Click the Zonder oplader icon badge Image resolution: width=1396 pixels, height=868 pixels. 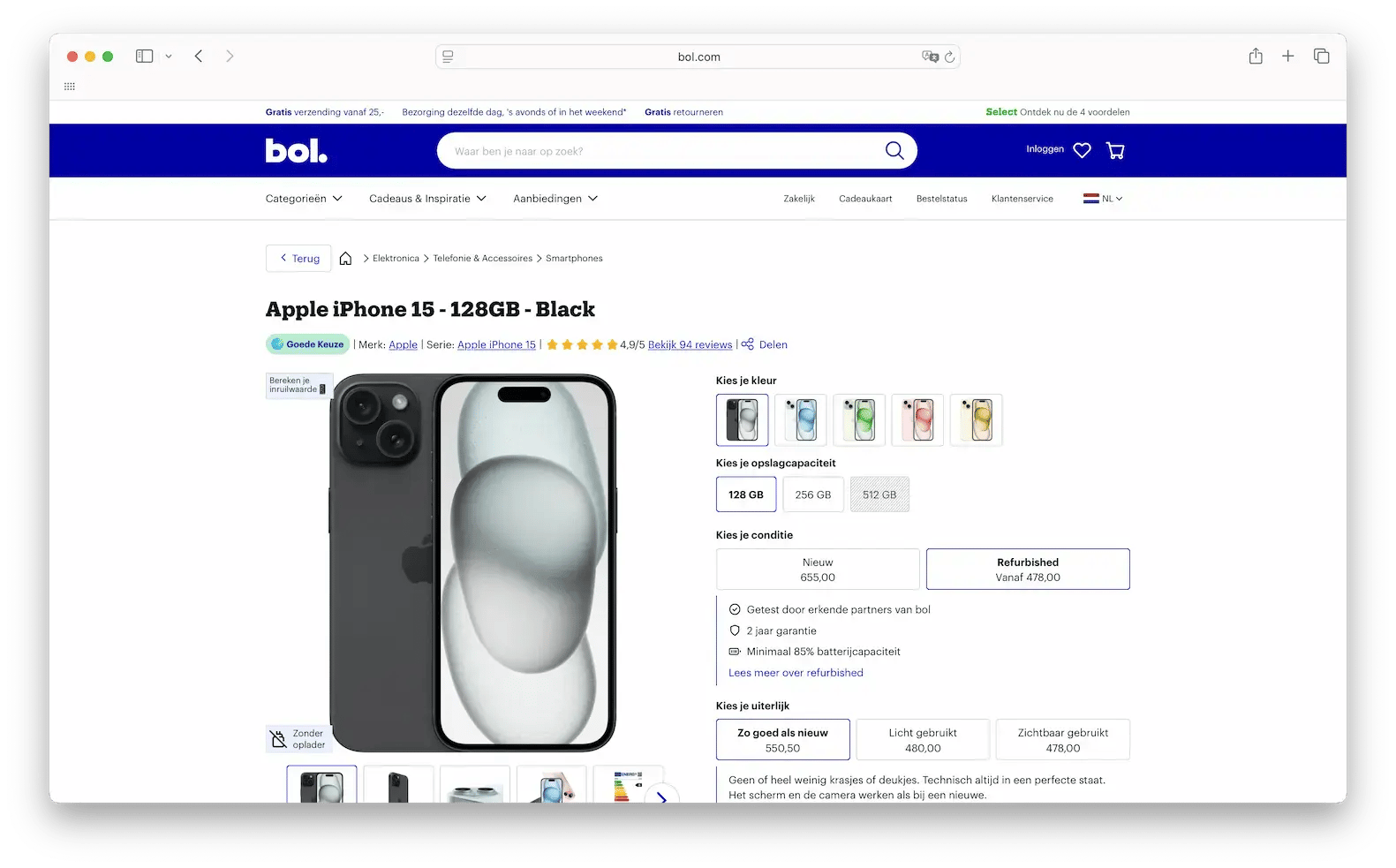(x=298, y=739)
